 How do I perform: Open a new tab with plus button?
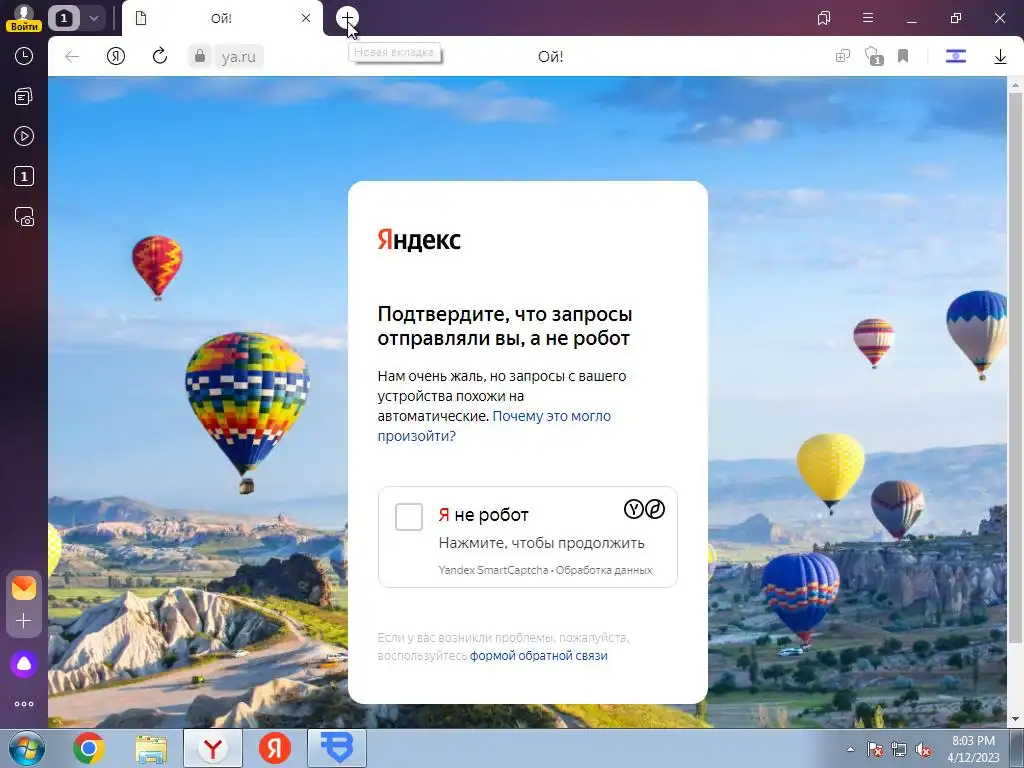coord(347,18)
